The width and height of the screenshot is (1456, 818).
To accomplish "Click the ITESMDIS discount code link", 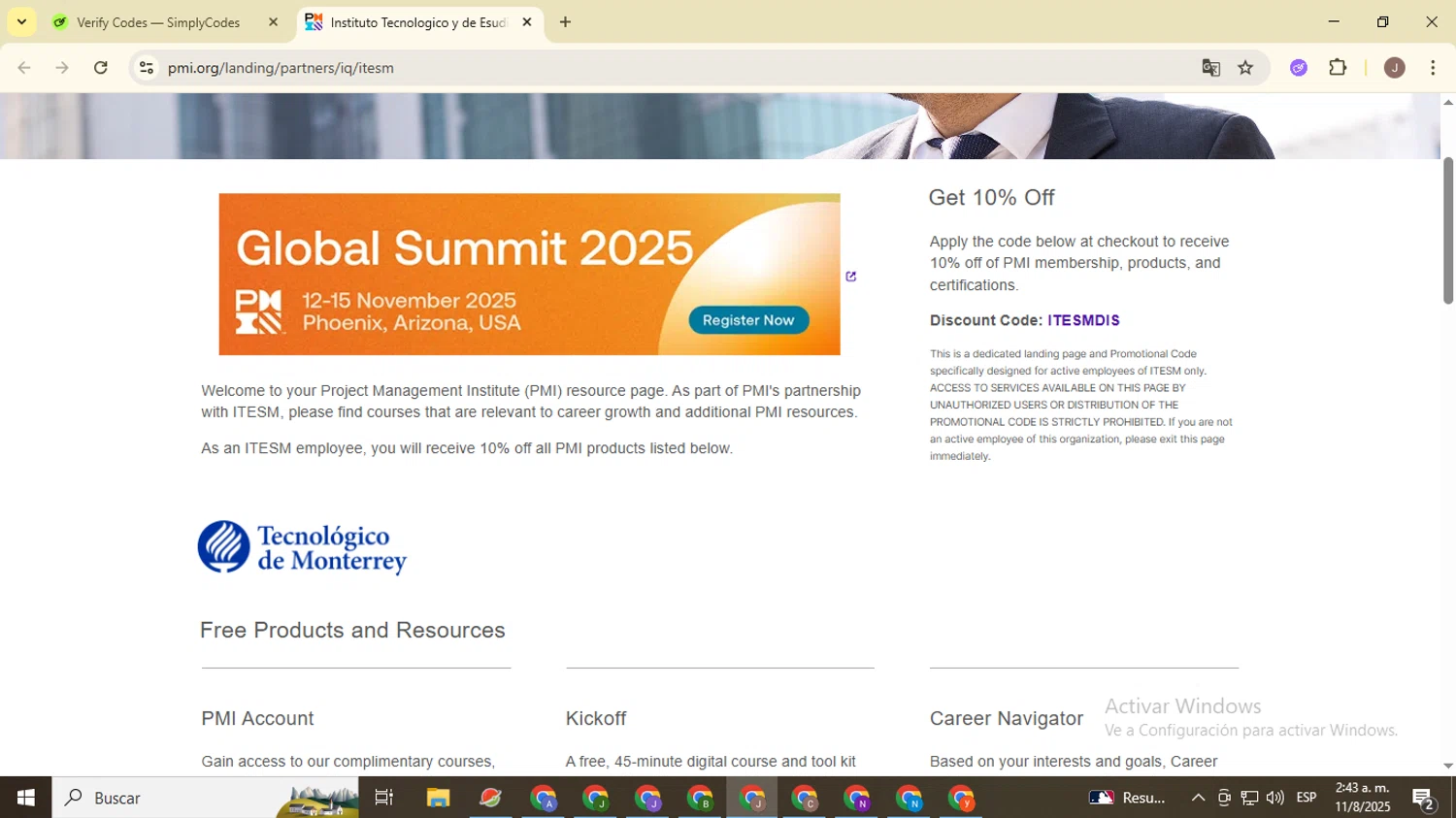I will pos(1083,320).
